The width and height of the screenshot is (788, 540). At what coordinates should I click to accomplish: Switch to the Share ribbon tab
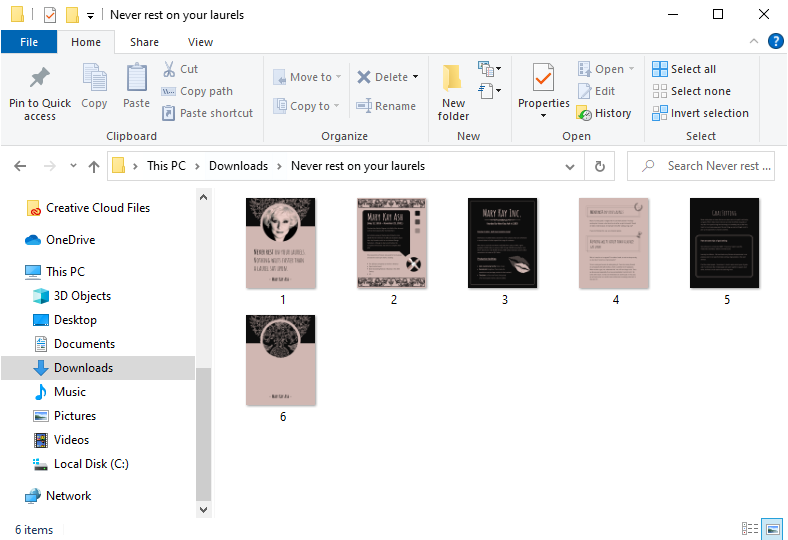click(144, 42)
